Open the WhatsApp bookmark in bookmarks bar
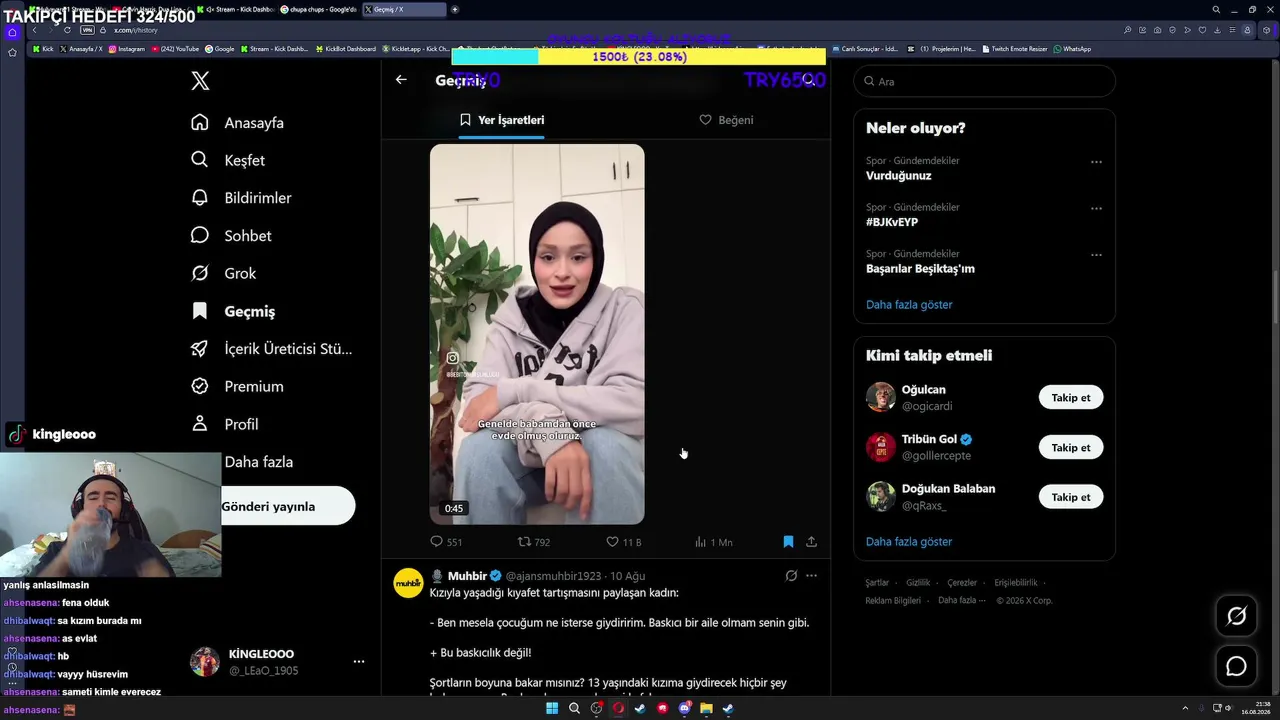 coord(1072,49)
